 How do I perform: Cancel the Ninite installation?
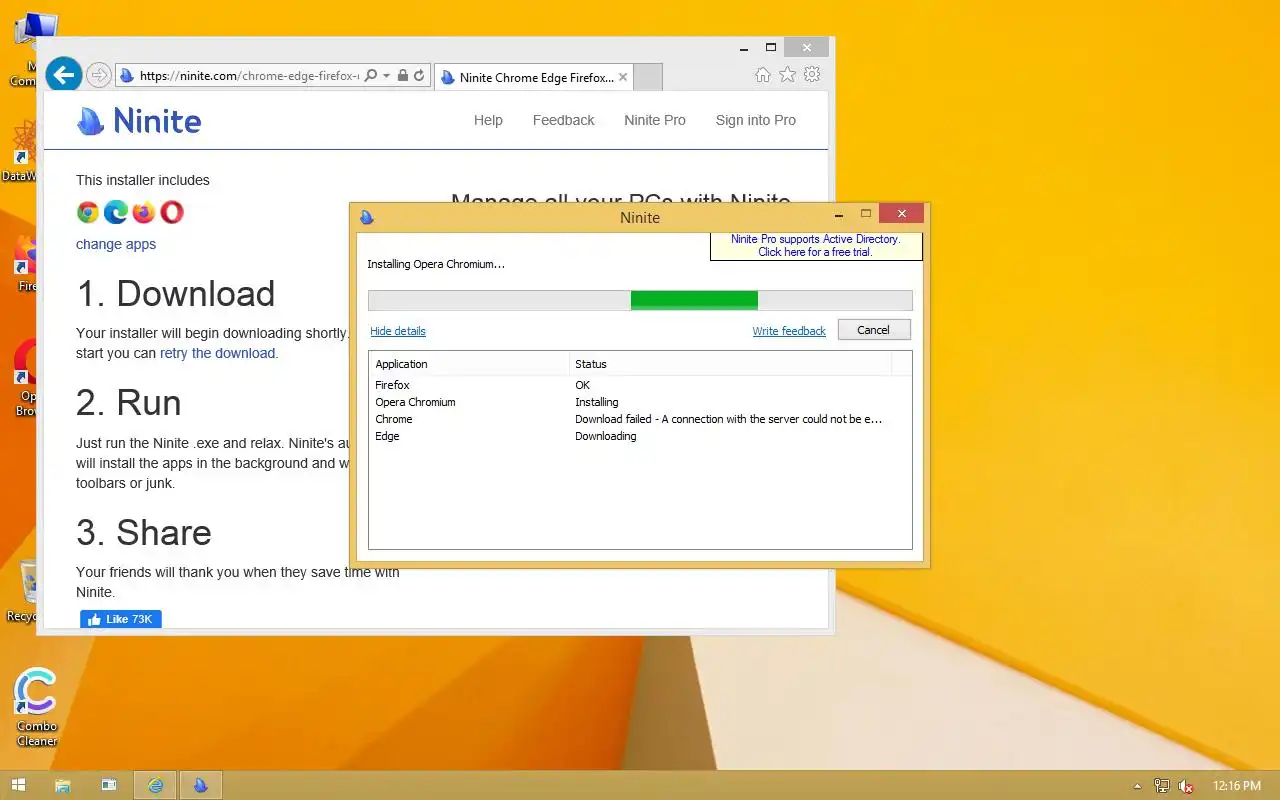point(873,330)
